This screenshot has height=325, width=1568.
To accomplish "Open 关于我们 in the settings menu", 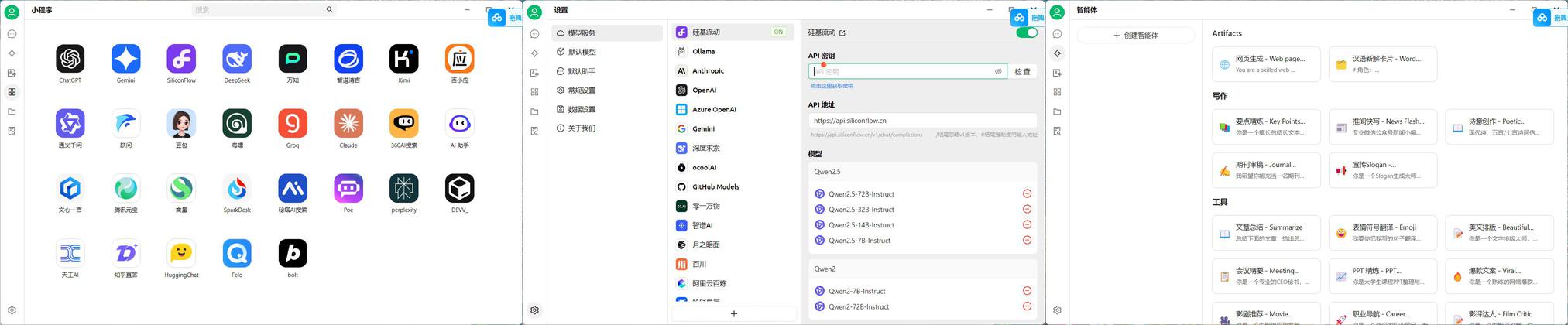I will 607,128.
